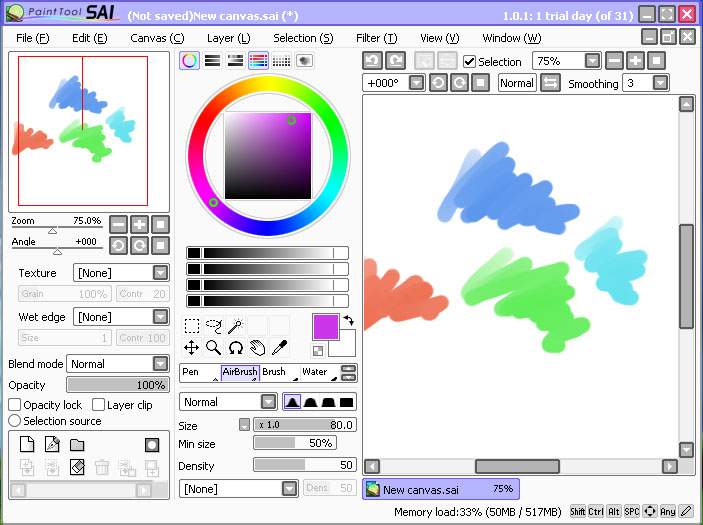This screenshot has height=525, width=703.
Task: Select the hand pan tool
Action: tap(257, 347)
